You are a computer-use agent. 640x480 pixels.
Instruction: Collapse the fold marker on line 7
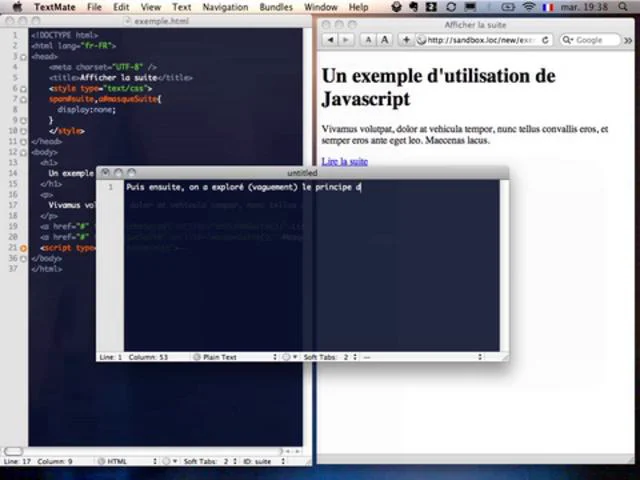(x=24, y=99)
